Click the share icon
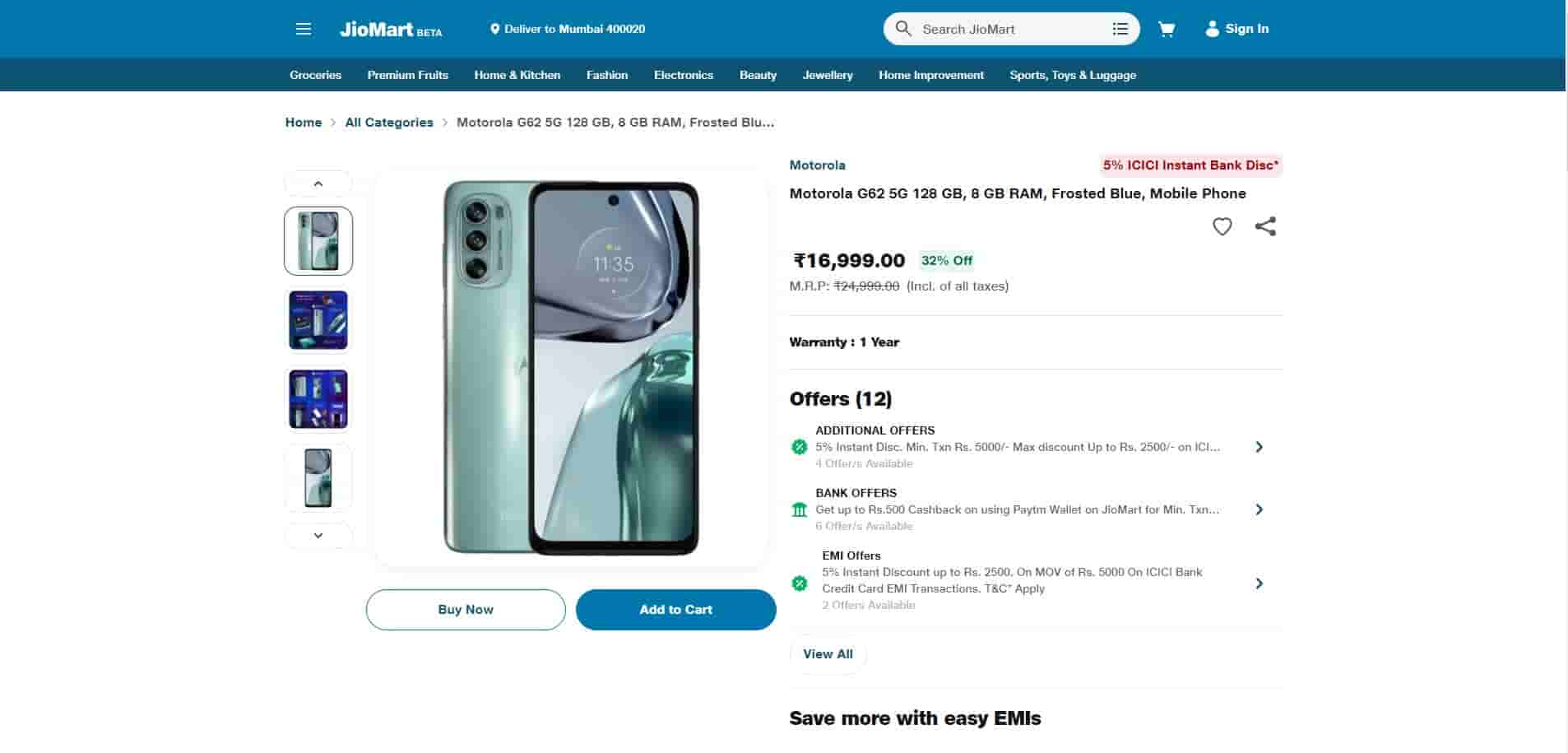The height and width of the screenshot is (753, 1568). pyautogui.click(x=1265, y=226)
